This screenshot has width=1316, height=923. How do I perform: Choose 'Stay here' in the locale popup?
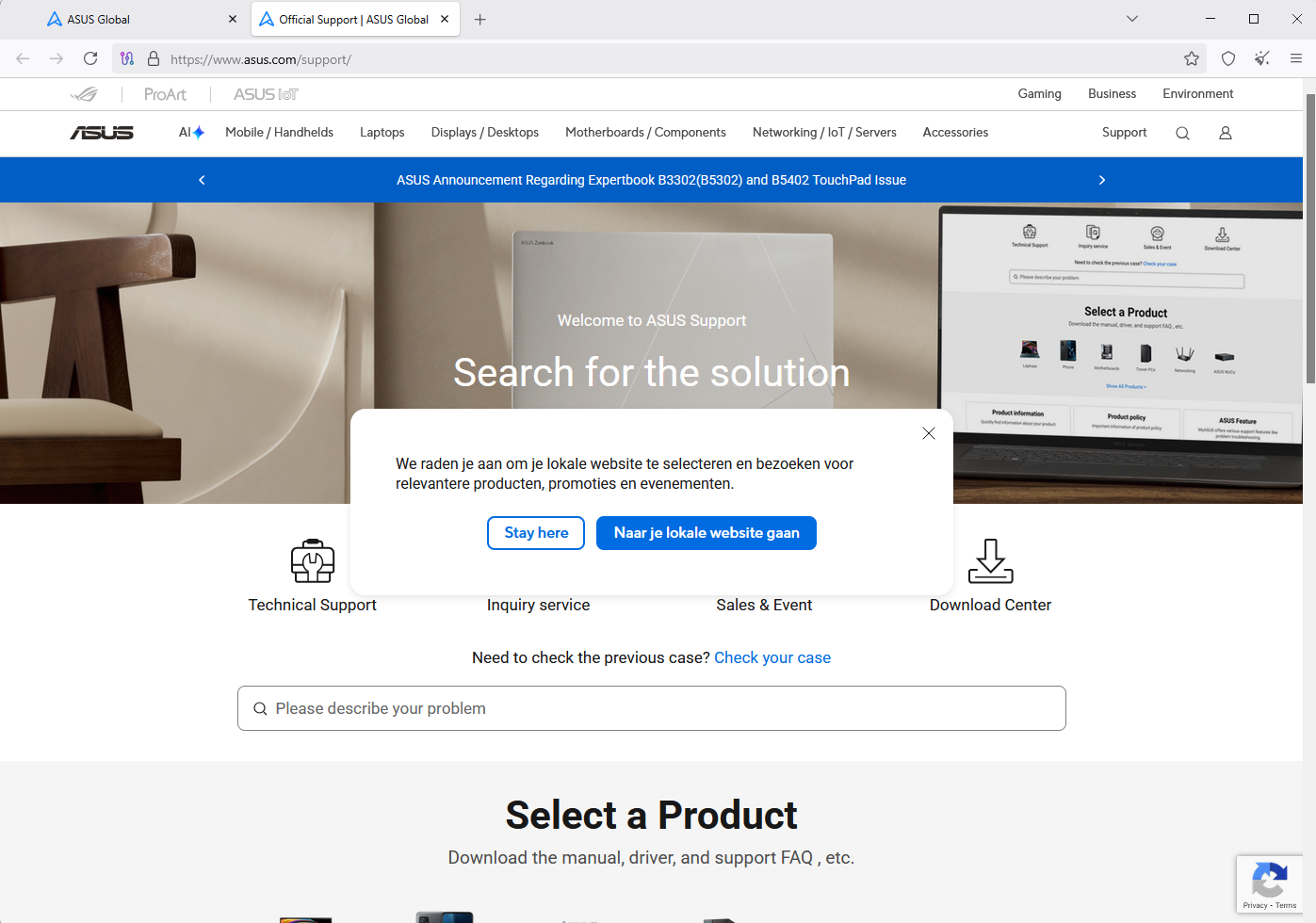tap(535, 532)
